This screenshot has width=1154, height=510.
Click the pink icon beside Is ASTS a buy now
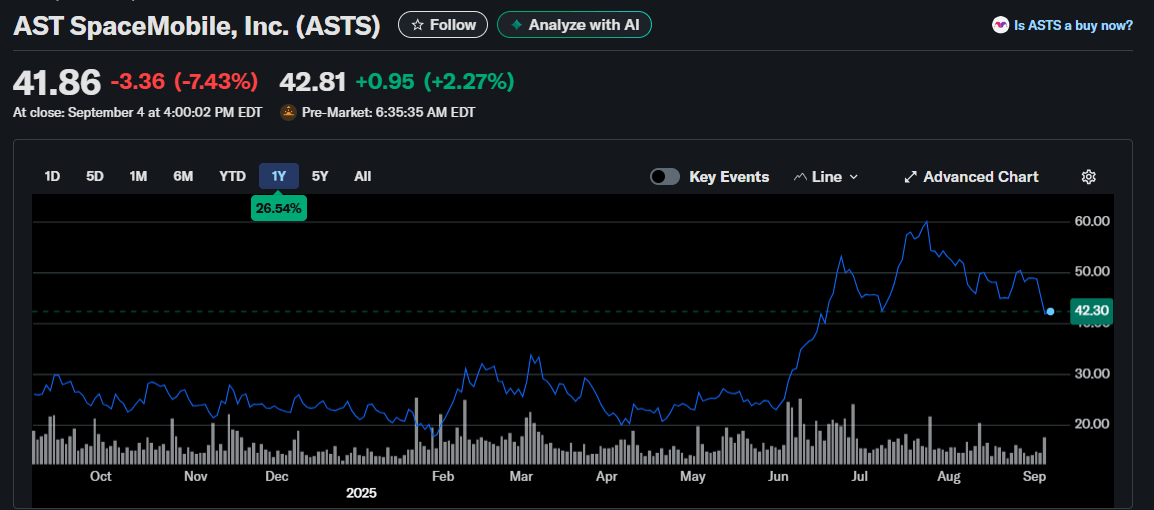[1000, 25]
